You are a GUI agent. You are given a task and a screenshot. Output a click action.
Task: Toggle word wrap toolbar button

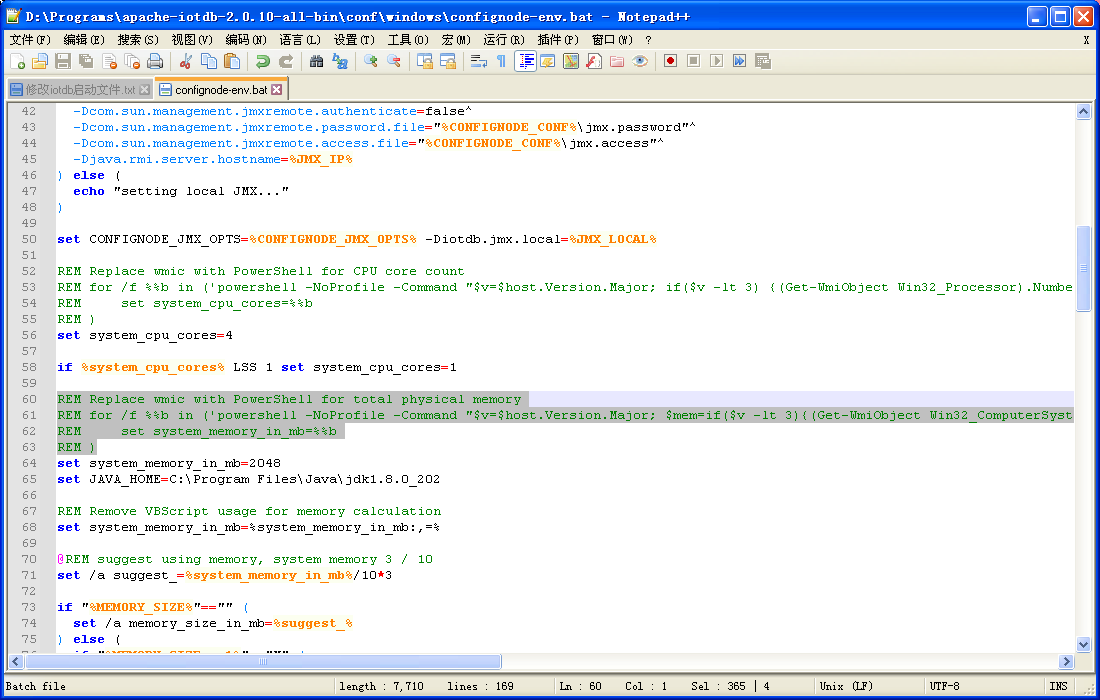click(479, 62)
